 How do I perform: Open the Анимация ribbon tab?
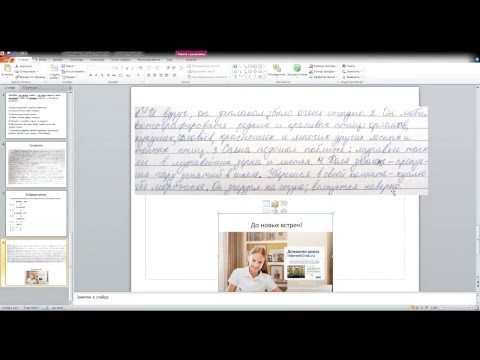click(x=97, y=60)
